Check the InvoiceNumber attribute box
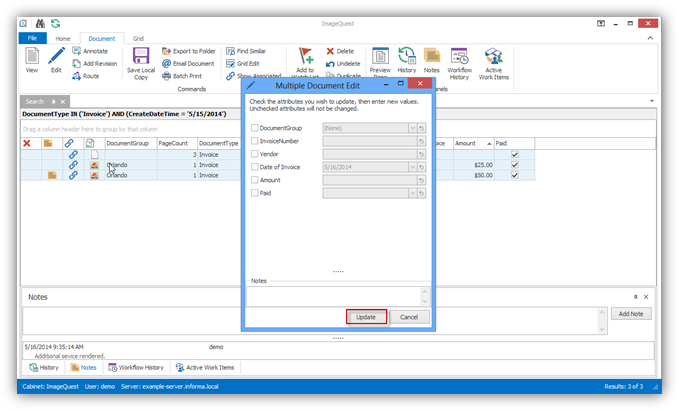The width and height of the screenshot is (679, 411). [x=255, y=141]
